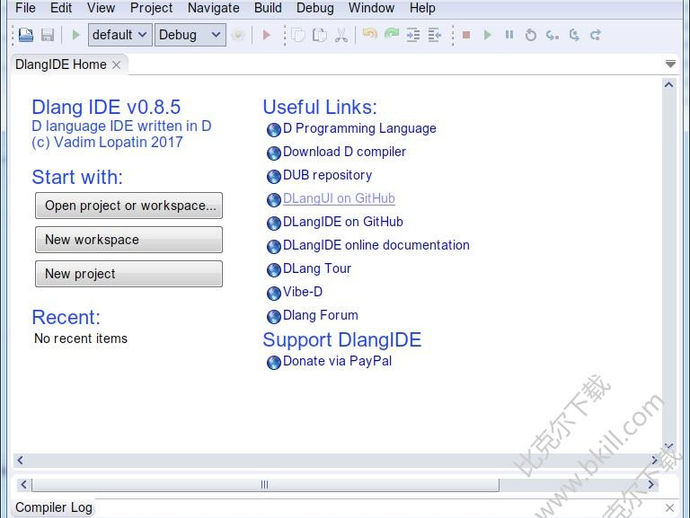The width and height of the screenshot is (690, 518).
Task: Click the Indent lines icon
Action: click(413, 35)
